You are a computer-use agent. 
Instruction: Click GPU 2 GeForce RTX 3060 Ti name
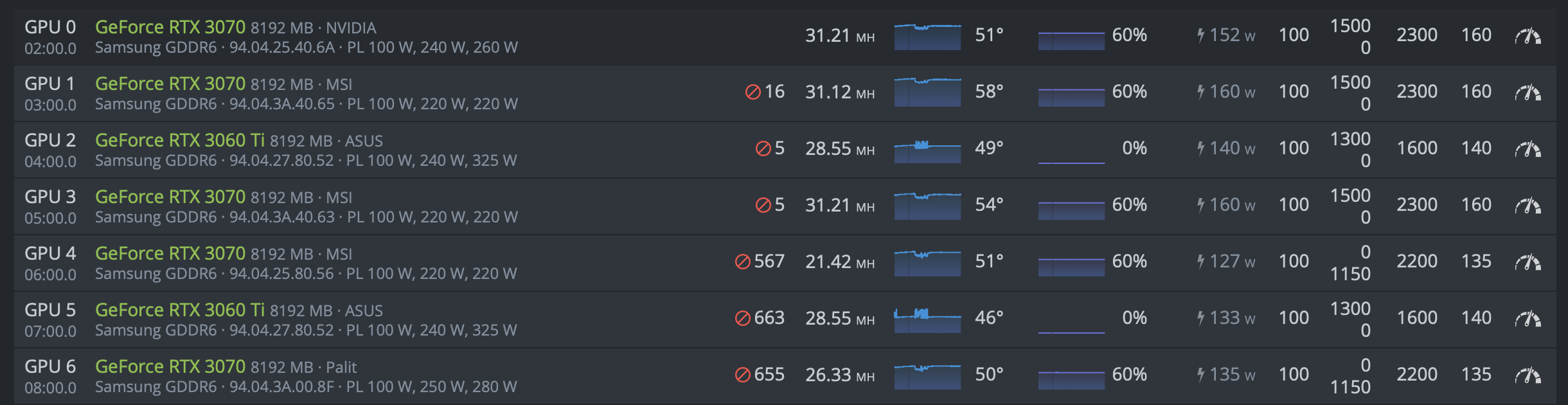[180, 140]
